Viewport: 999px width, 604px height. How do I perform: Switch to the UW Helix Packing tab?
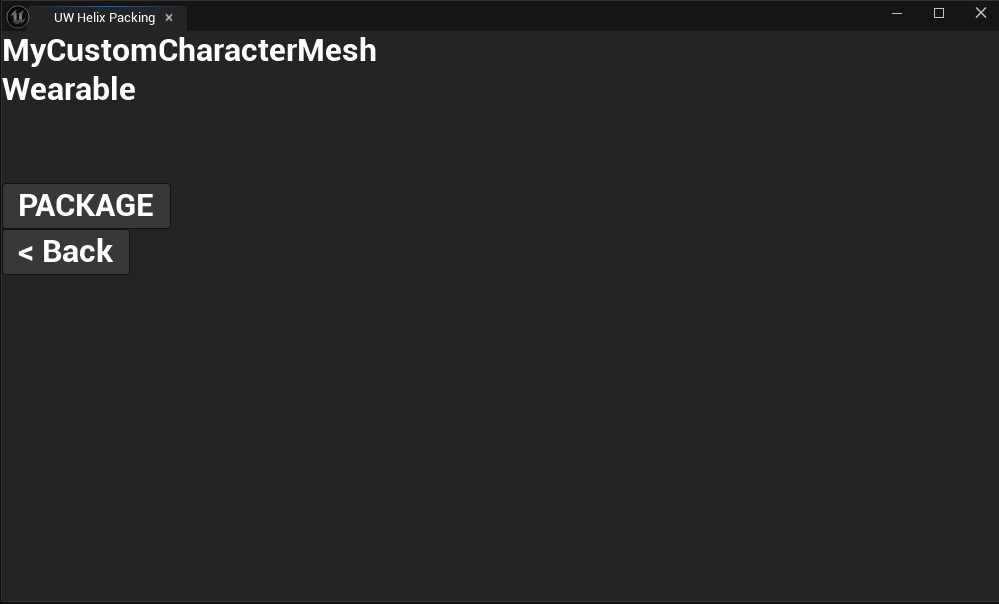coord(104,18)
